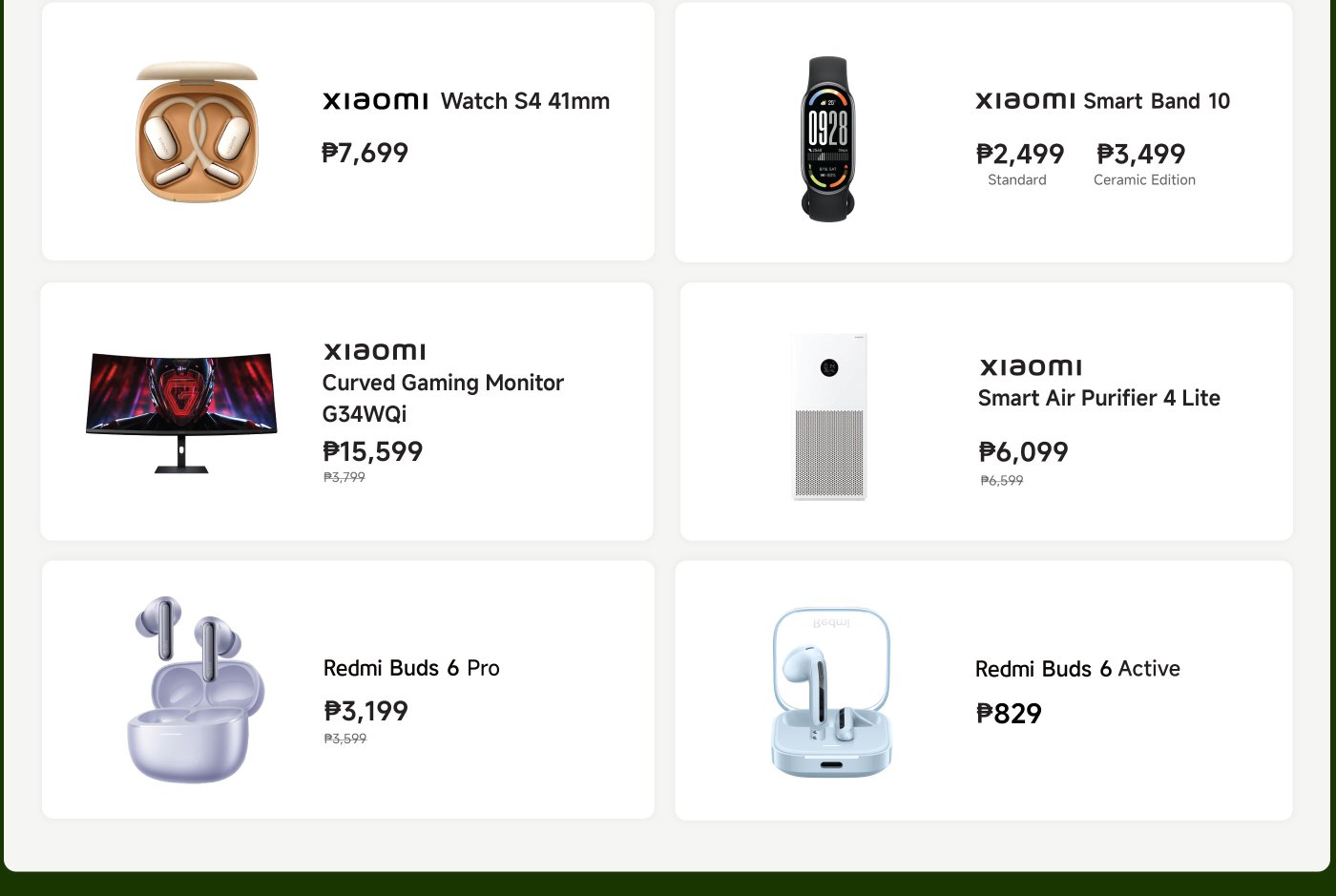Click the Redmi Buds 6 Active earbuds image
This screenshot has height=896, width=1336.
(x=830, y=689)
